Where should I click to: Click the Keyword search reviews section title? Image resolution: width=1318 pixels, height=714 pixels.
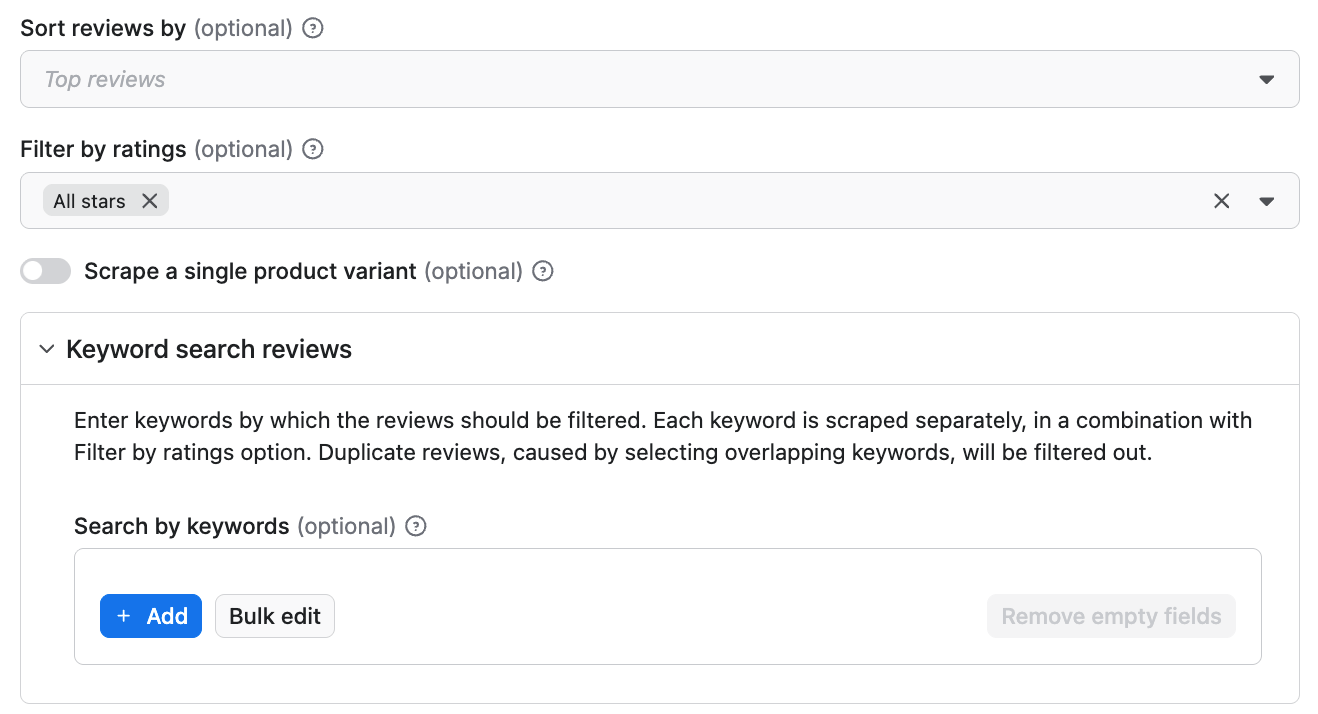[x=209, y=349]
